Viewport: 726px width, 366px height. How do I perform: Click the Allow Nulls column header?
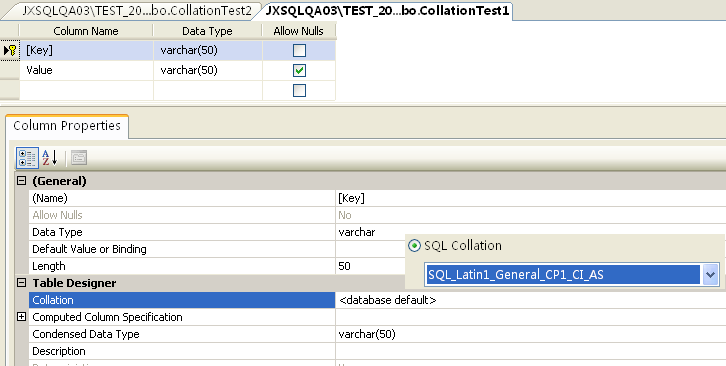(x=299, y=31)
